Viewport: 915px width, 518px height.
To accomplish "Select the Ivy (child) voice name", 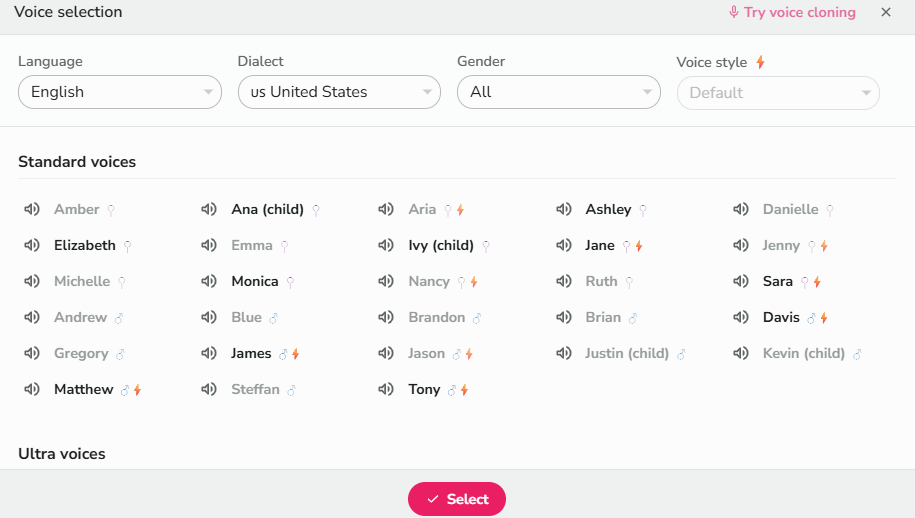I will [x=441, y=246].
